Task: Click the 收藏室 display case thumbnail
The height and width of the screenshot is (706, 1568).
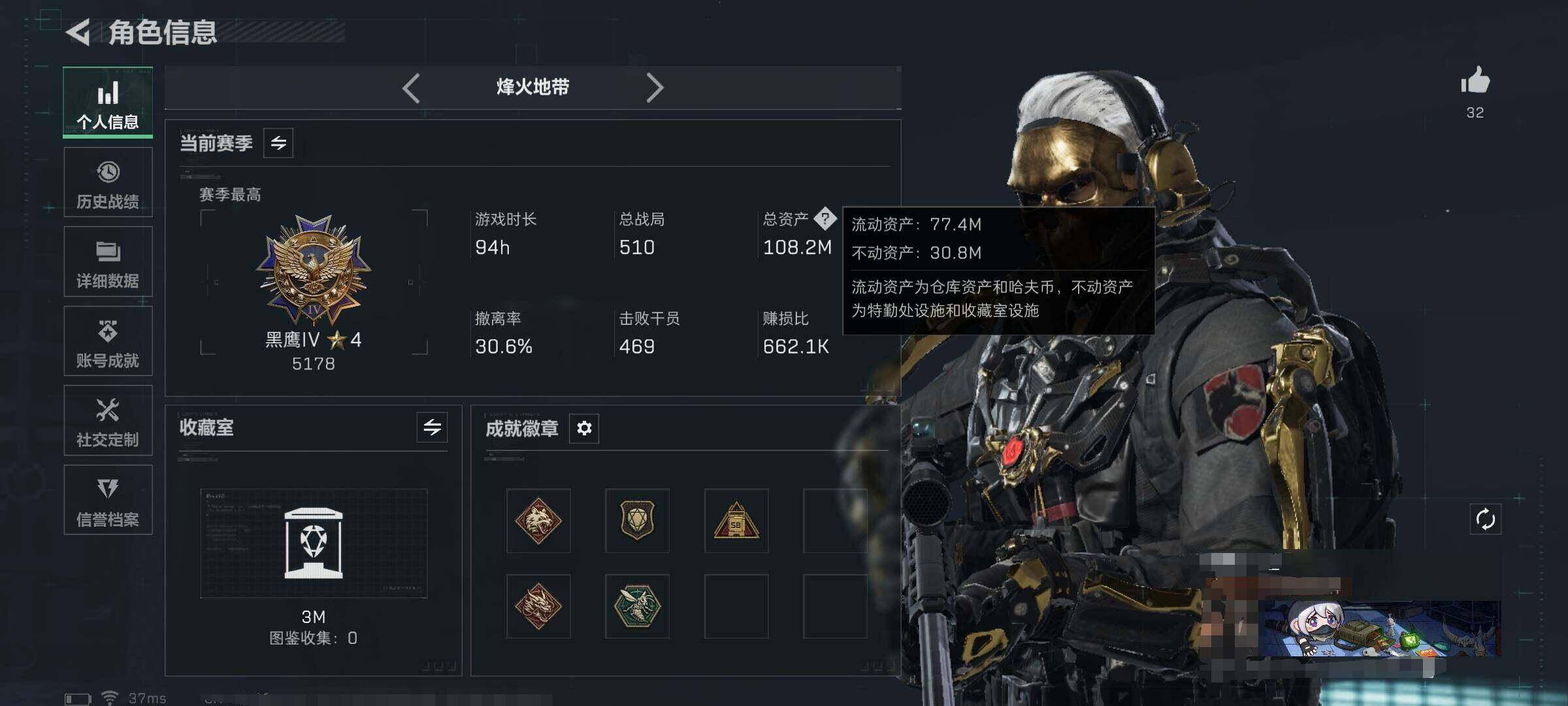Action: coord(314,543)
